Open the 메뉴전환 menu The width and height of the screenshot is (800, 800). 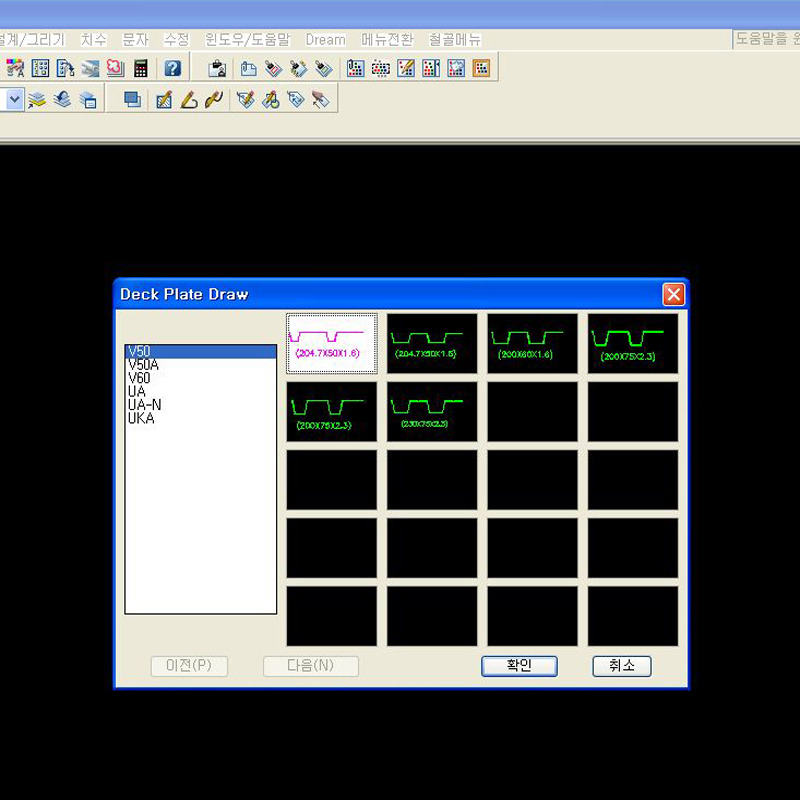pos(387,40)
